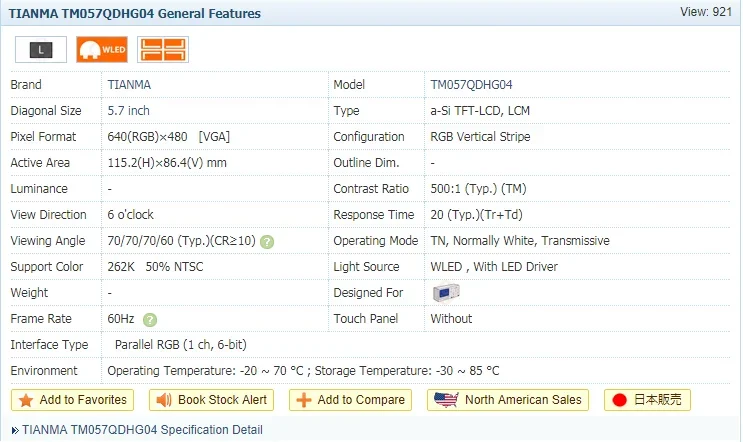Click the Support Color row label

coord(47,267)
